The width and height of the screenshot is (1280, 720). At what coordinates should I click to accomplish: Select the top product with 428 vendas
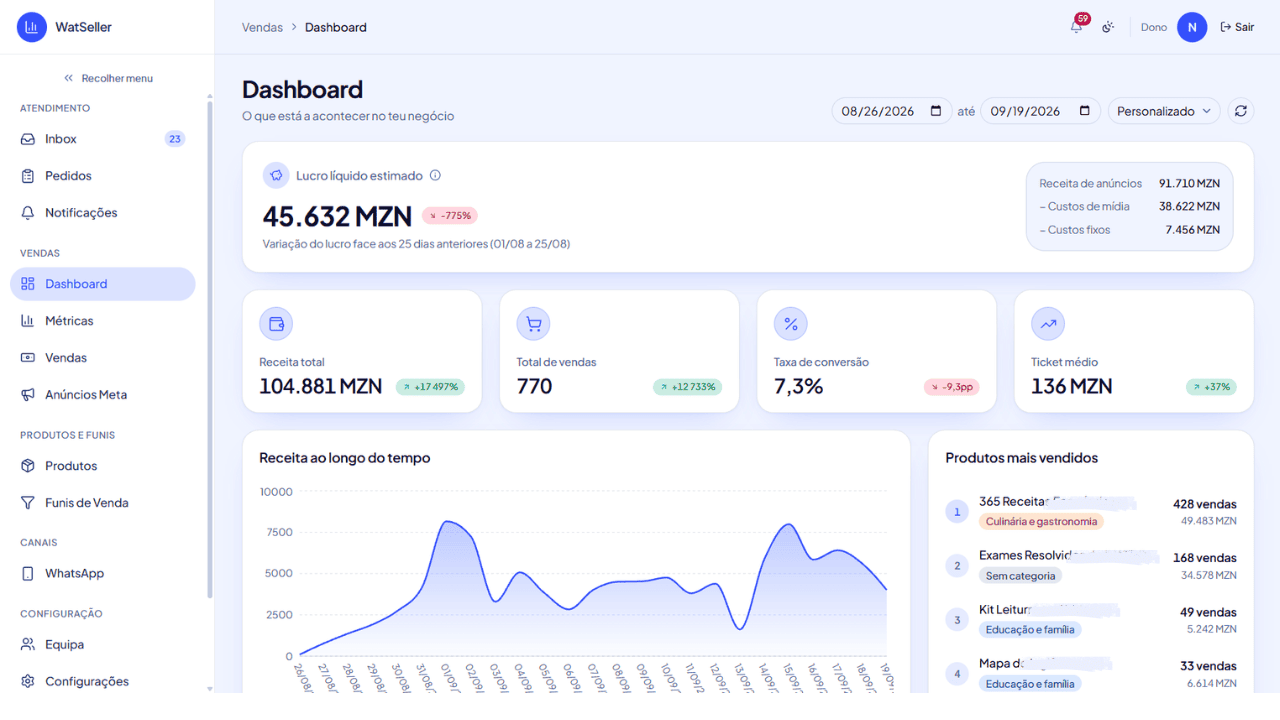1091,512
